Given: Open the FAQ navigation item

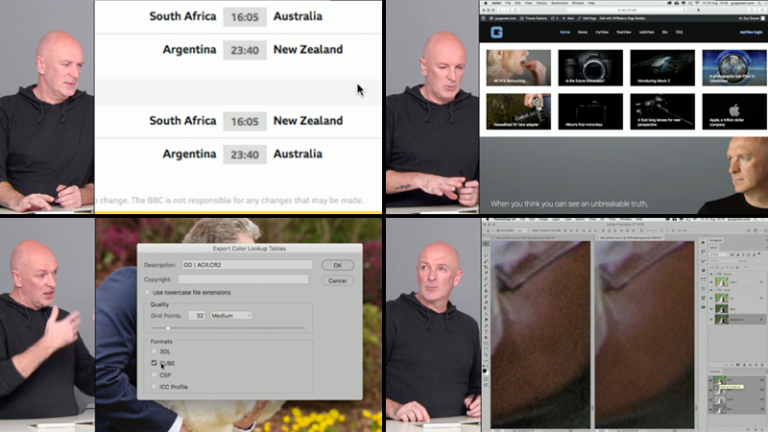Looking at the screenshot, I should click(678, 32).
